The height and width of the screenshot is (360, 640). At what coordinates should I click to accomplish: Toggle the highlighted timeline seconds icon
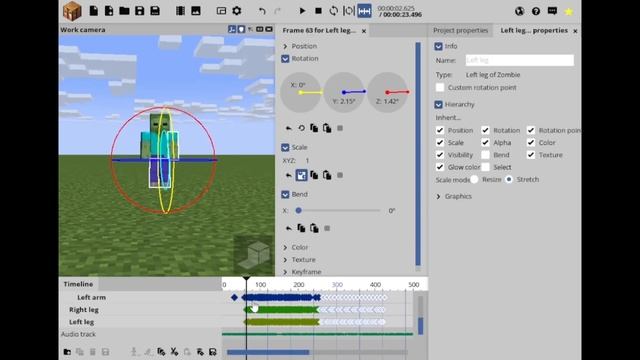click(364, 11)
